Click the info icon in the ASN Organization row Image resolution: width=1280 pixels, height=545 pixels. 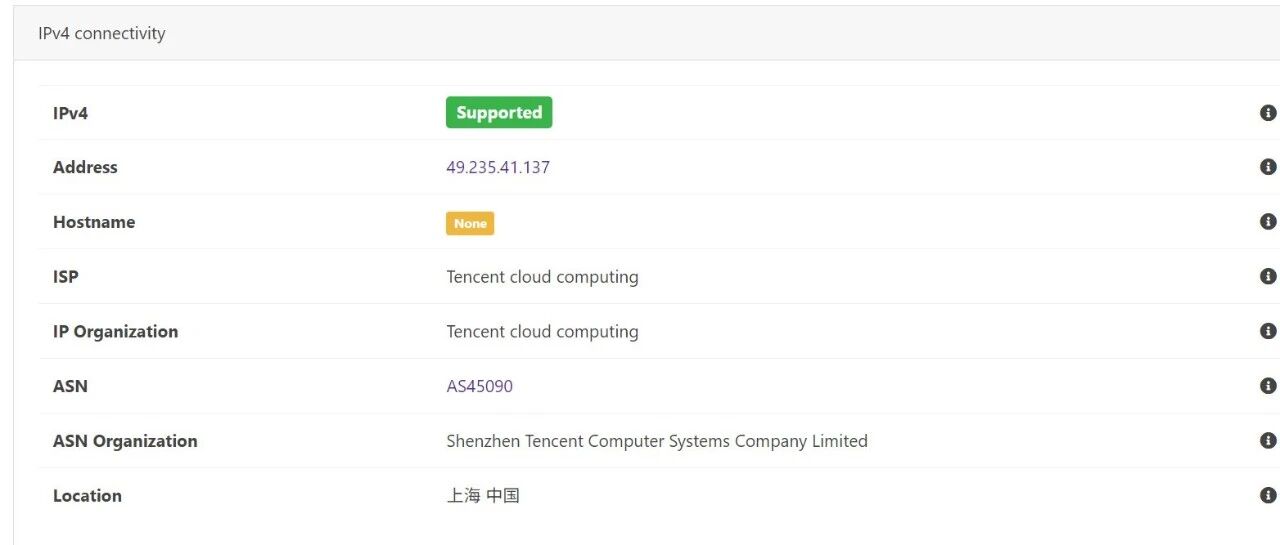click(x=1268, y=440)
